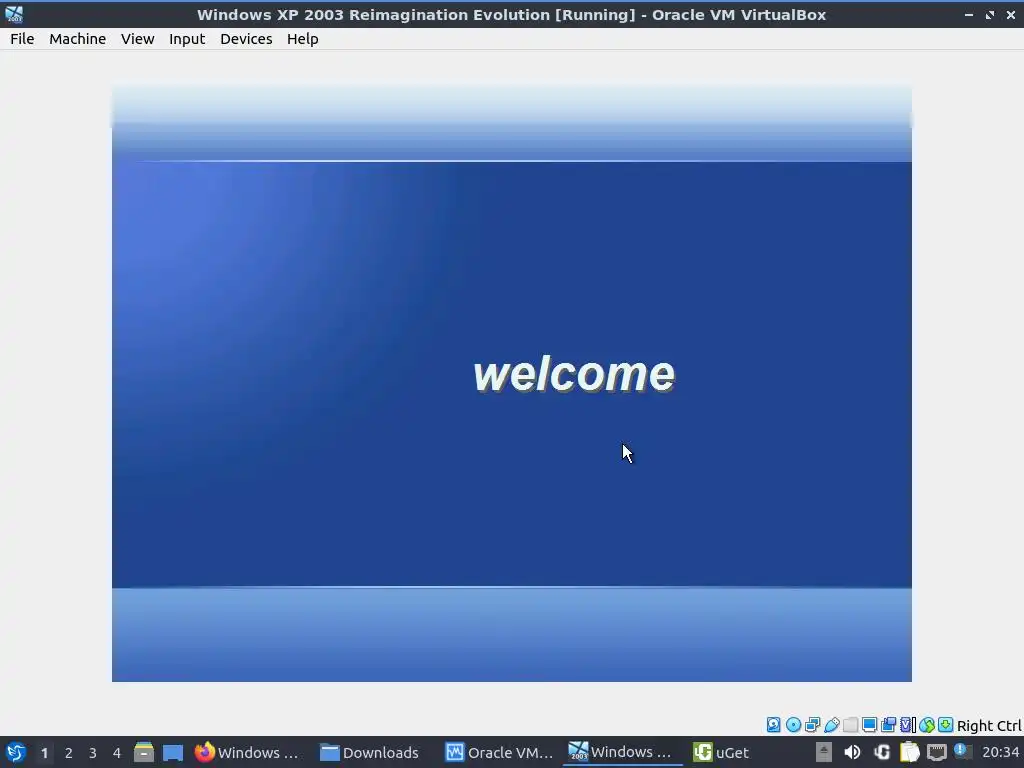The width and height of the screenshot is (1024, 768).
Task: Click the display status icon
Action: coord(869,725)
